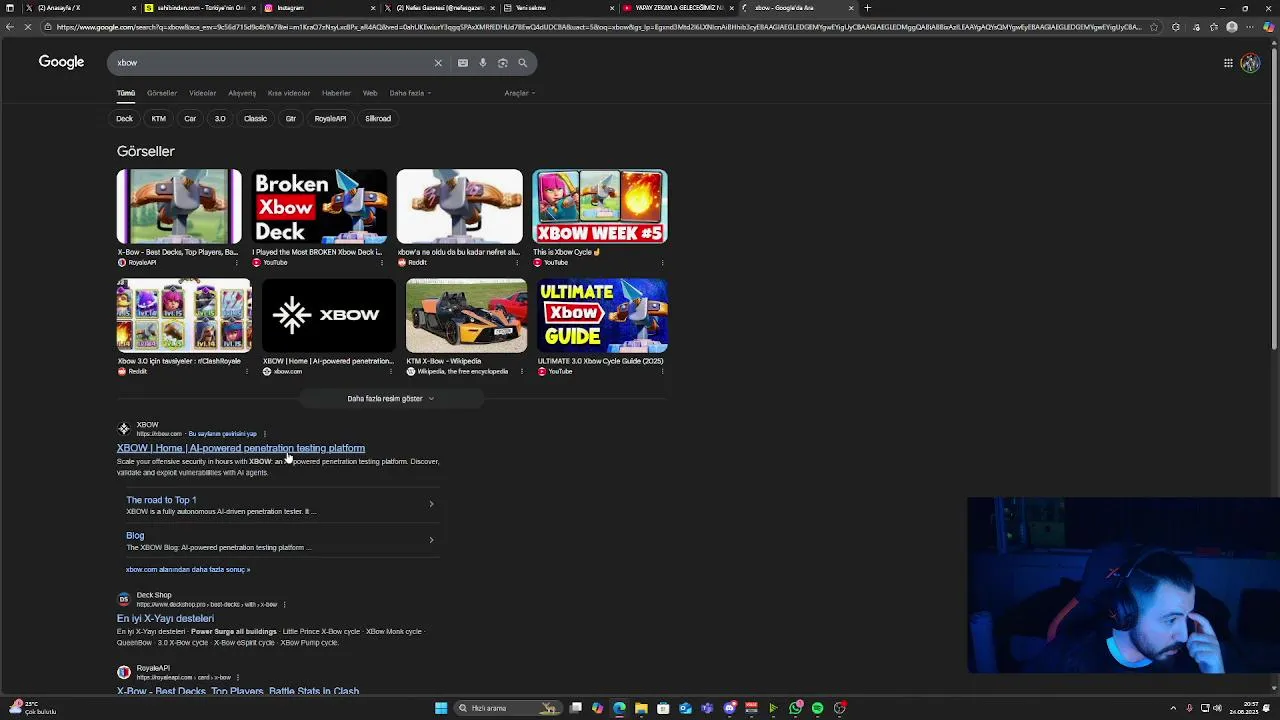
Task: Open Spotify from the taskbar
Action: pyautogui.click(x=817, y=708)
